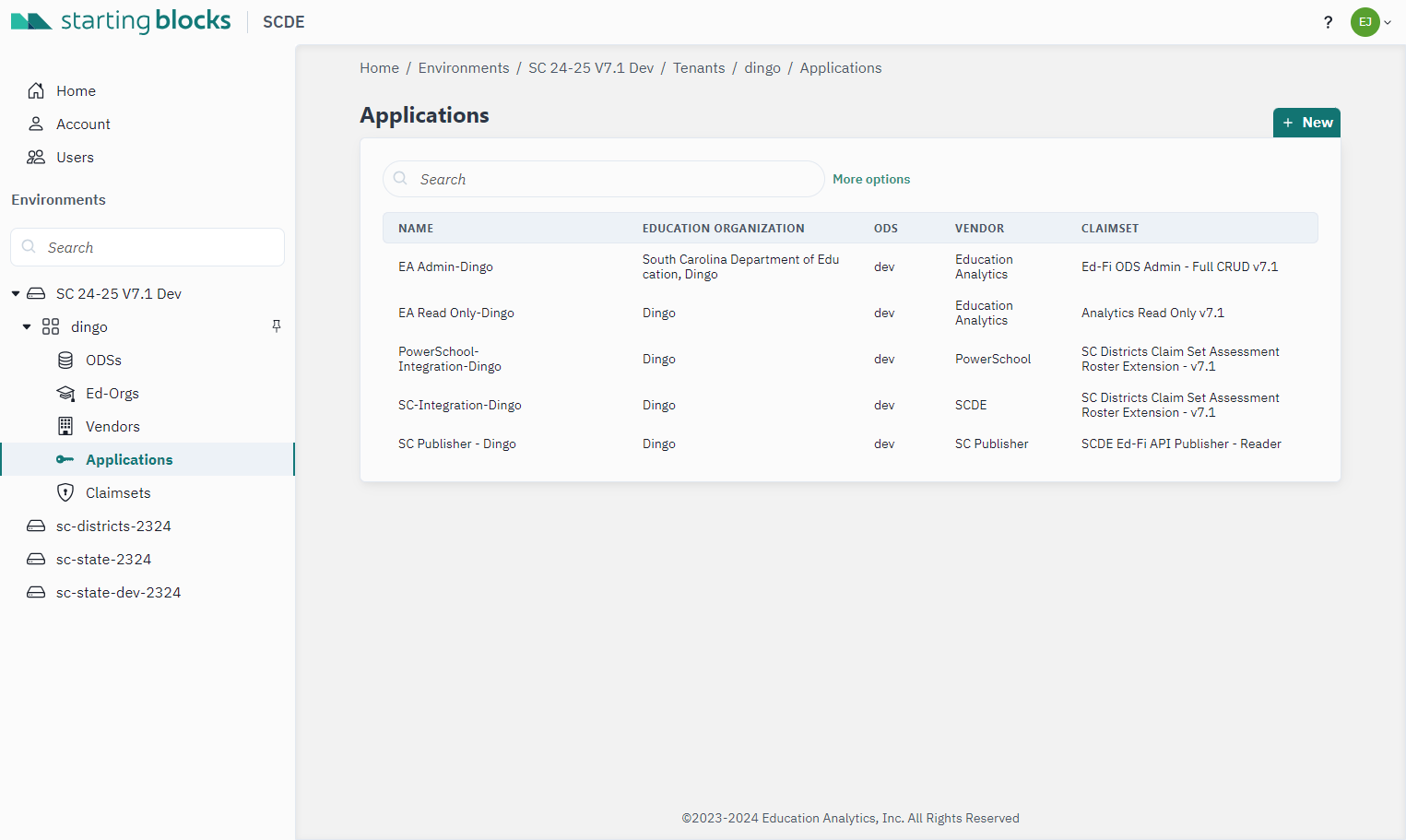The width and height of the screenshot is (1406, 840).
Task: Open Account in the sidebar
Action: (x=83, y=124)
